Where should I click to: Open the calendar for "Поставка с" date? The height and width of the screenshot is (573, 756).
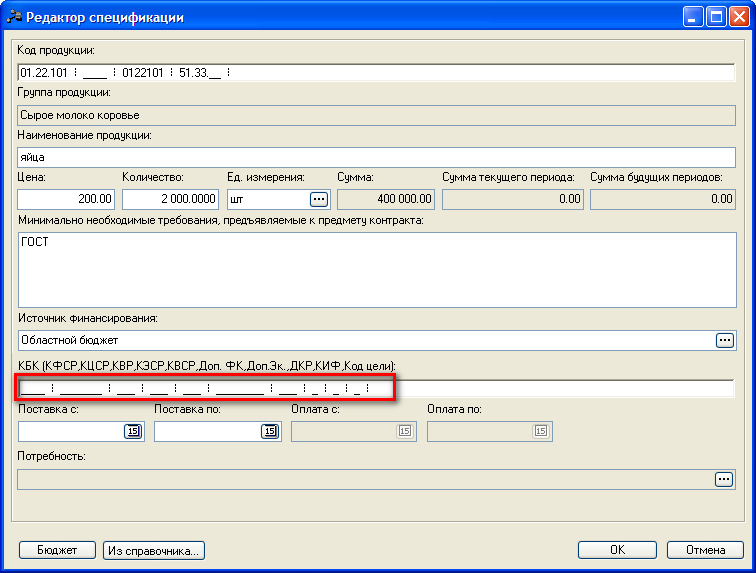(x=132, y=431)
